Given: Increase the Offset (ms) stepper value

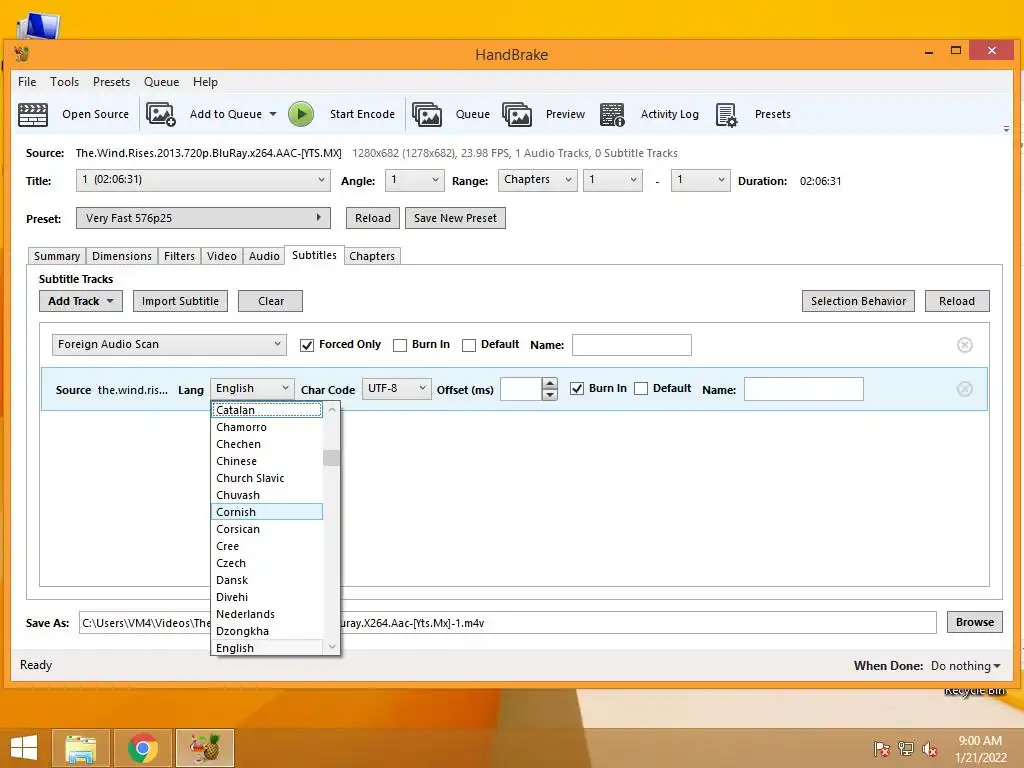Looking at the screenshot, I should tap(550, 383).
